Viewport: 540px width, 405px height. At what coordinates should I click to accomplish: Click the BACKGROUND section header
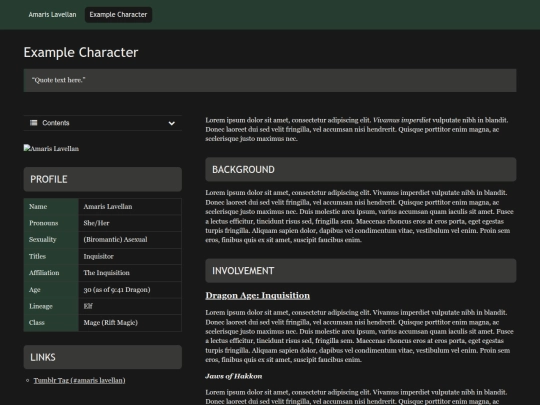361,169
